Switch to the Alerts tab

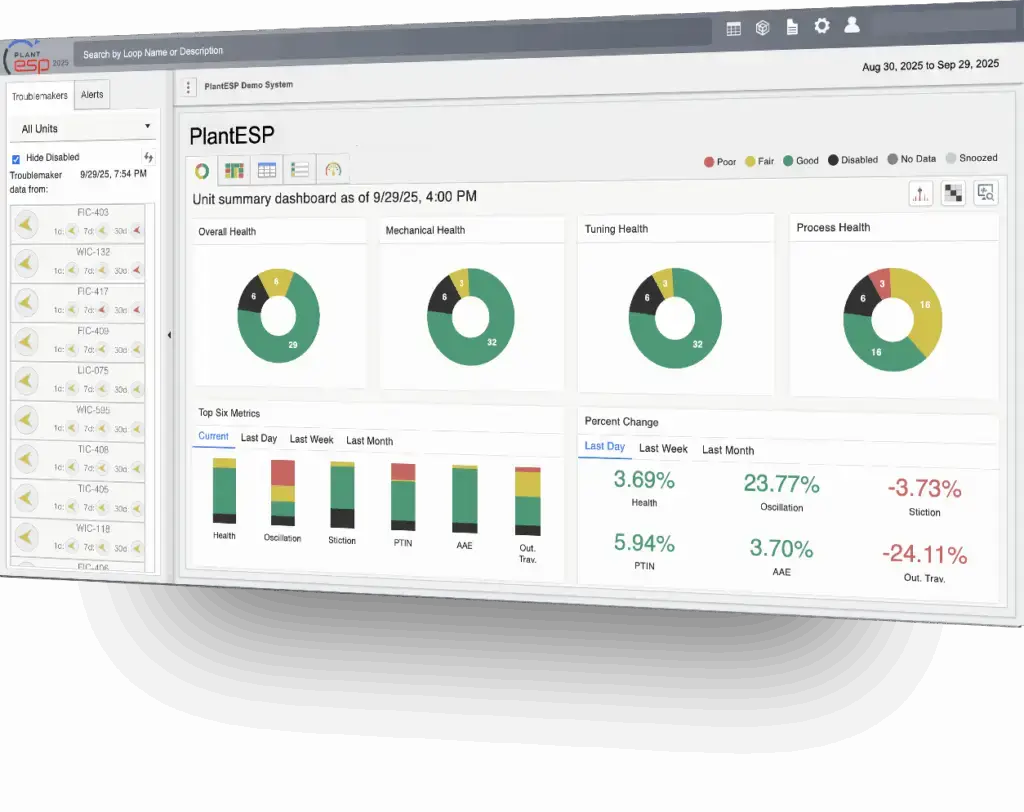(x=92, y=95)
